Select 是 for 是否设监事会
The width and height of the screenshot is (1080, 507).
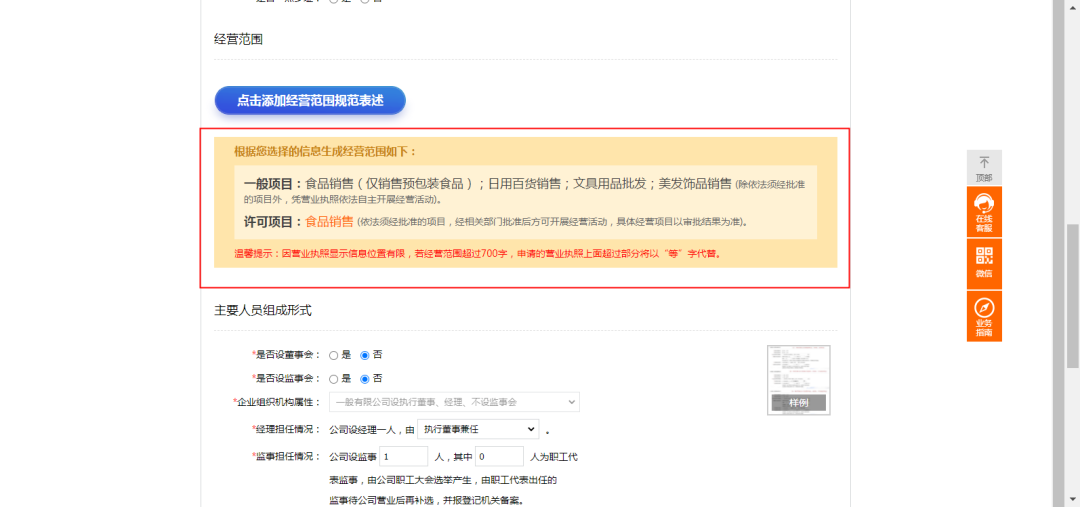(x=333, y=379)
